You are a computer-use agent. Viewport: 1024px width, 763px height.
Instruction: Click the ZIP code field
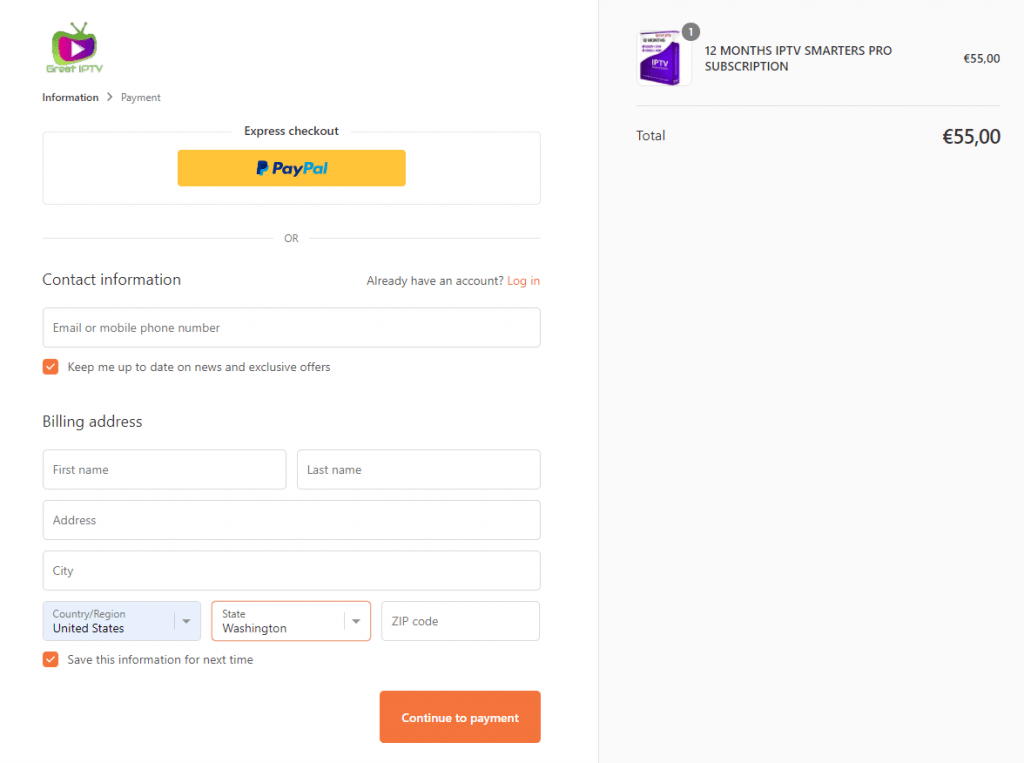coord(460,621)
